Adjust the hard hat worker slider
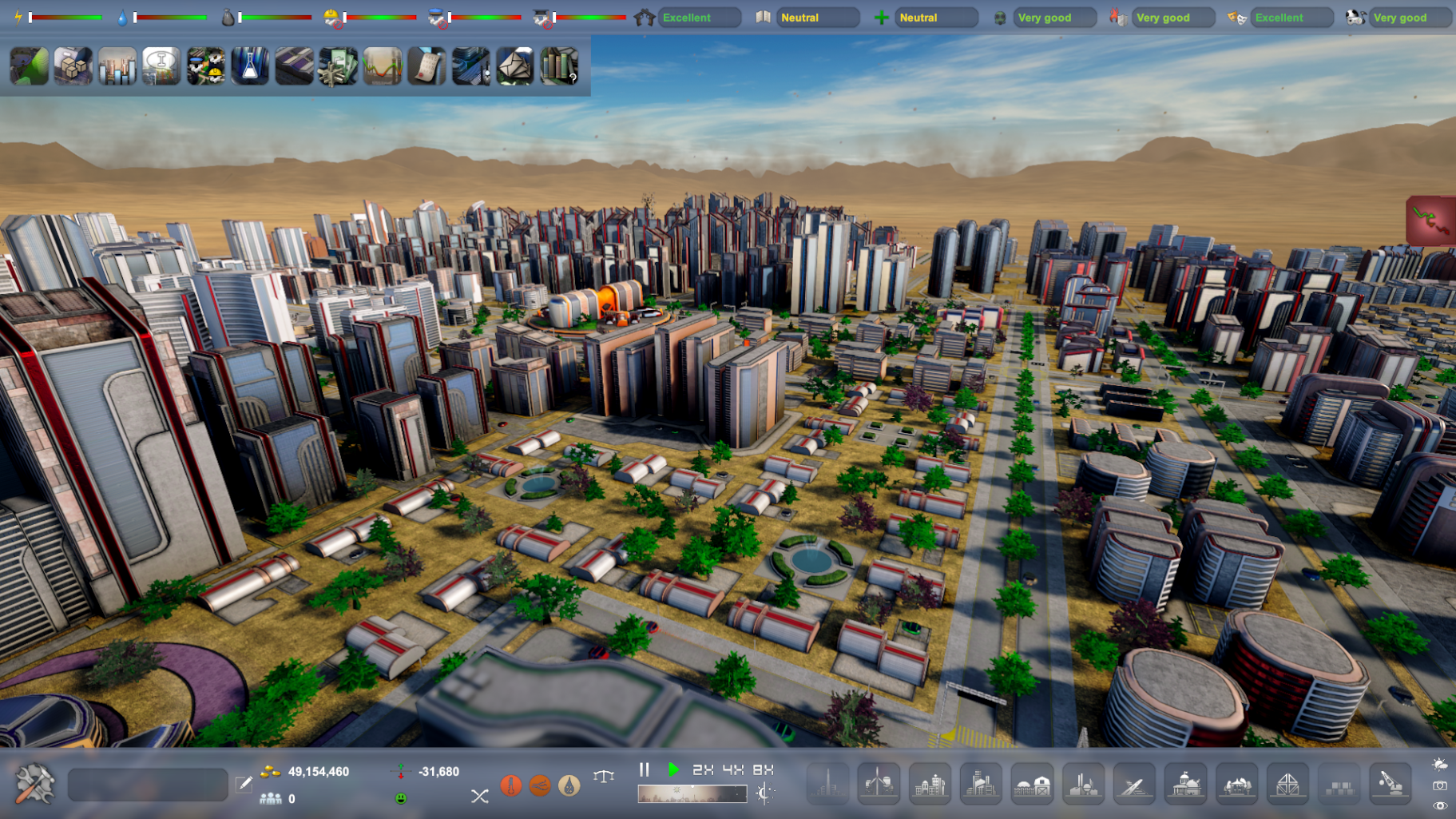The height and width of the screenshot is (819, 1456). (380, 17)
